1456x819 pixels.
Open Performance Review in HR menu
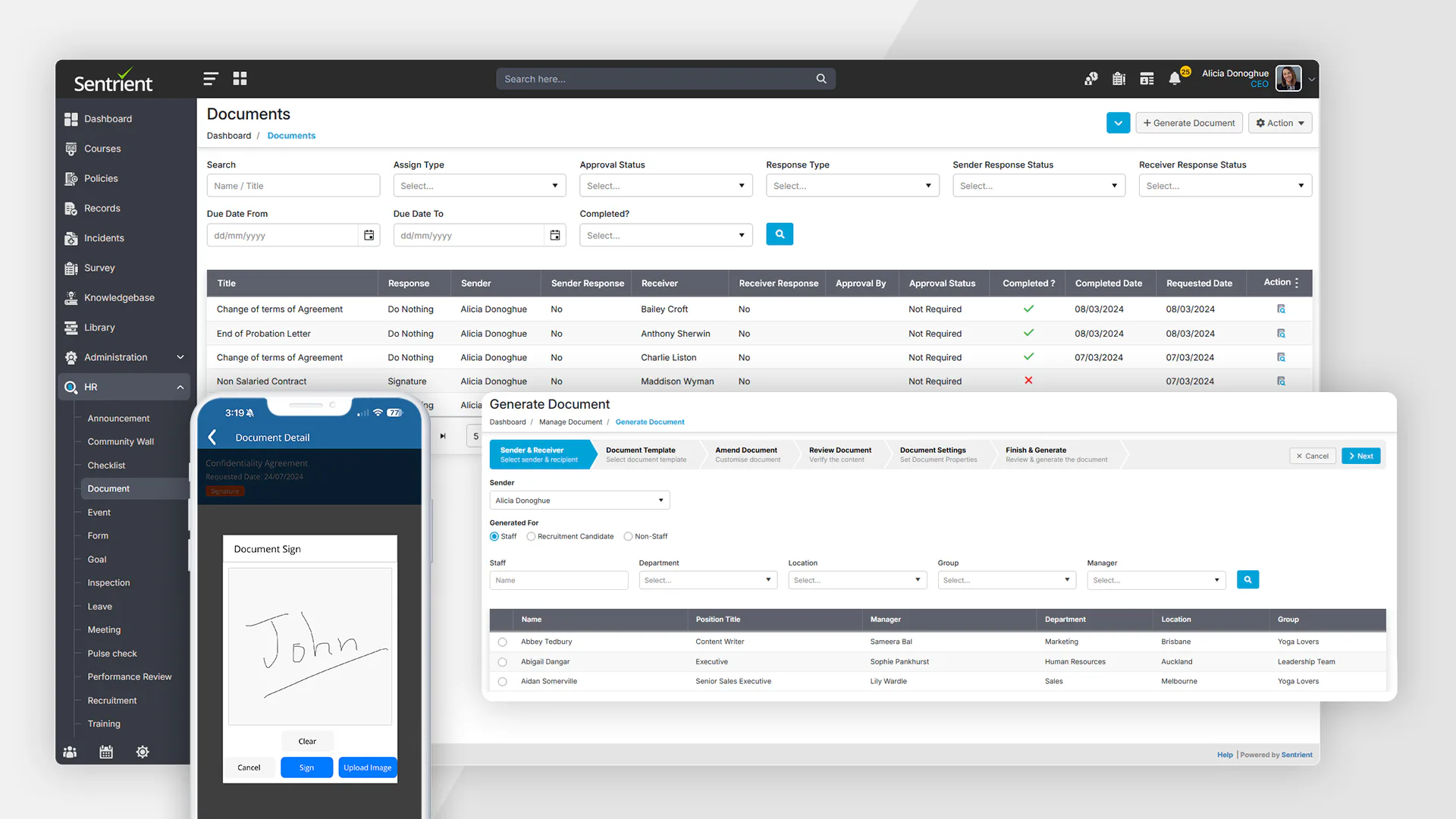point(129,676)
